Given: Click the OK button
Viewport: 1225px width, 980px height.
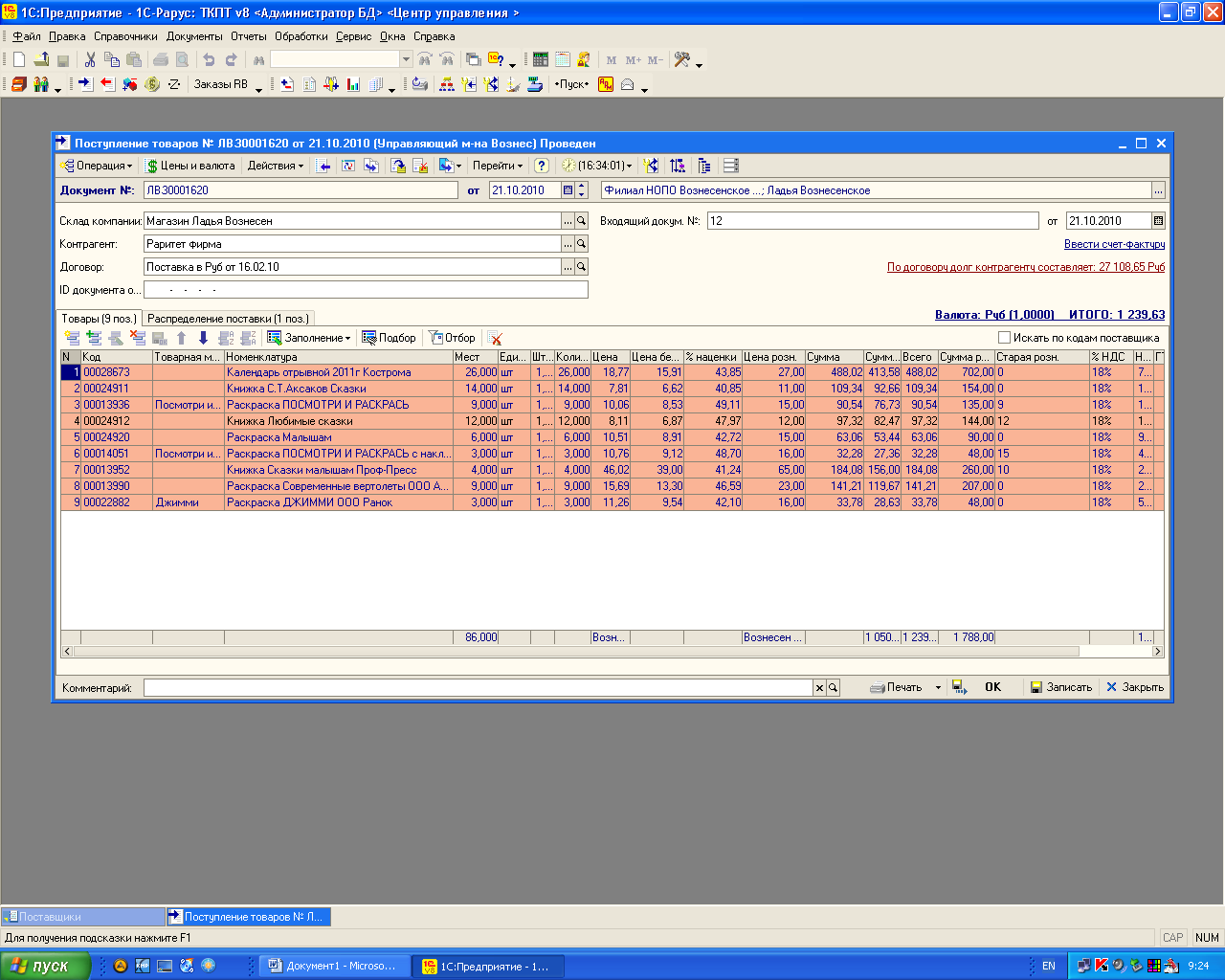Looking at the screenshot, I should (992, 687).
